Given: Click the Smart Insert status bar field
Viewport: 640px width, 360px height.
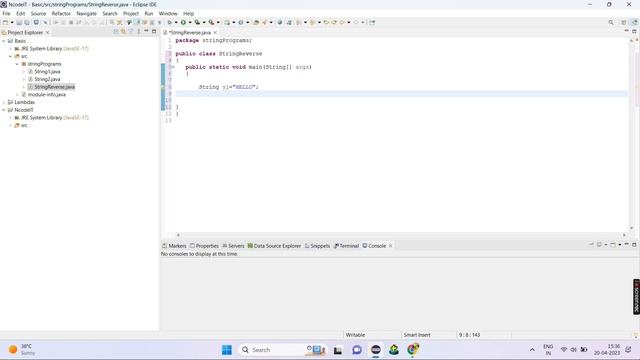Looking at the screenshot, I should [x=417, y=335].
